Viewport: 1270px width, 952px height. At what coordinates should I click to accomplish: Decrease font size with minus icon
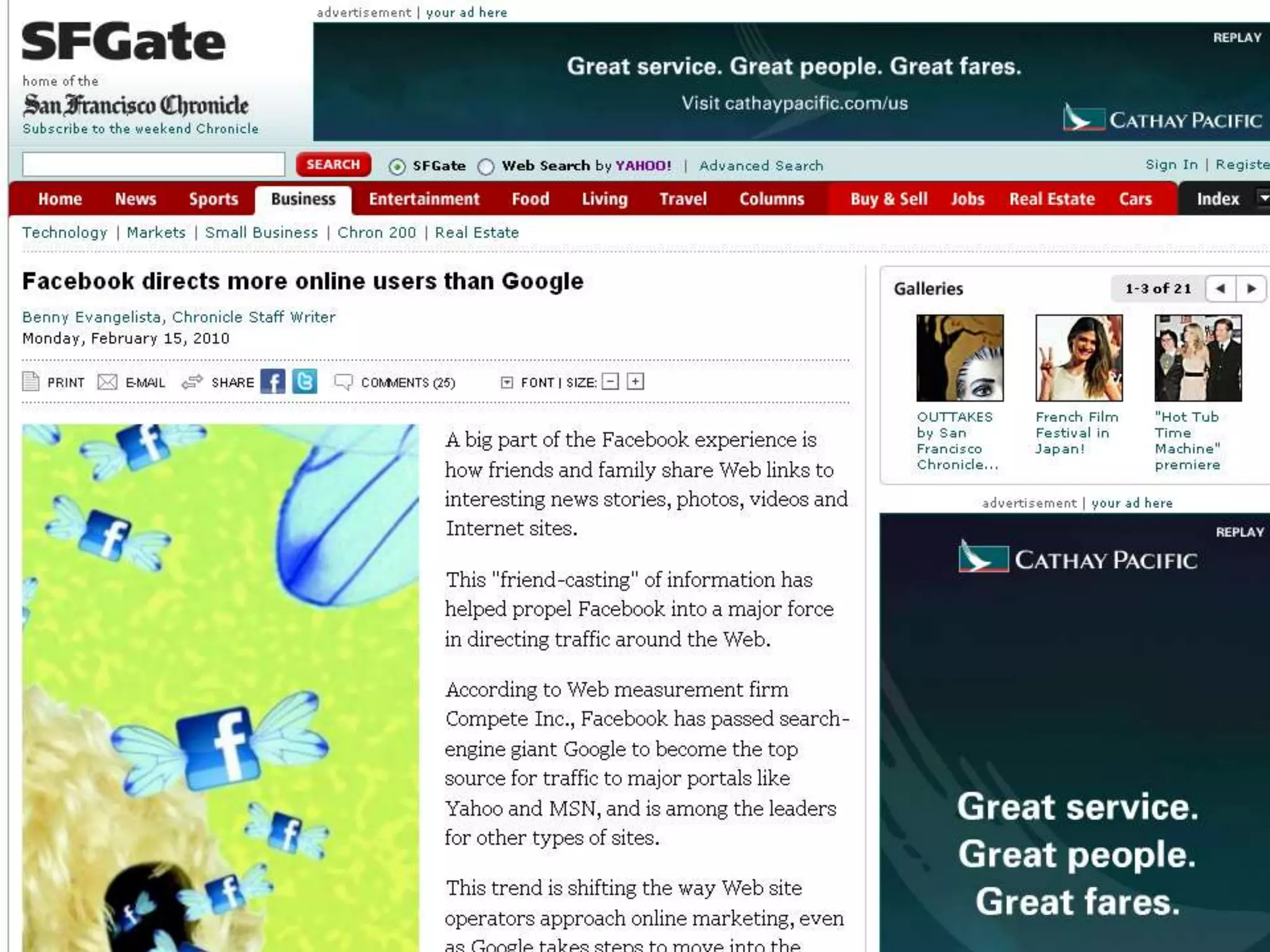[611, 382]
